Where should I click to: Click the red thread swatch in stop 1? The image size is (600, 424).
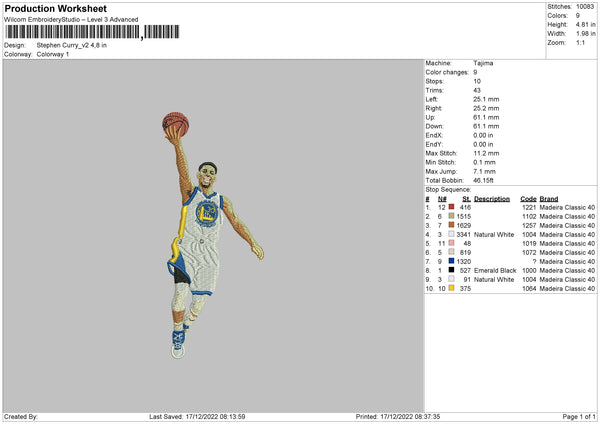click(452, 207)
